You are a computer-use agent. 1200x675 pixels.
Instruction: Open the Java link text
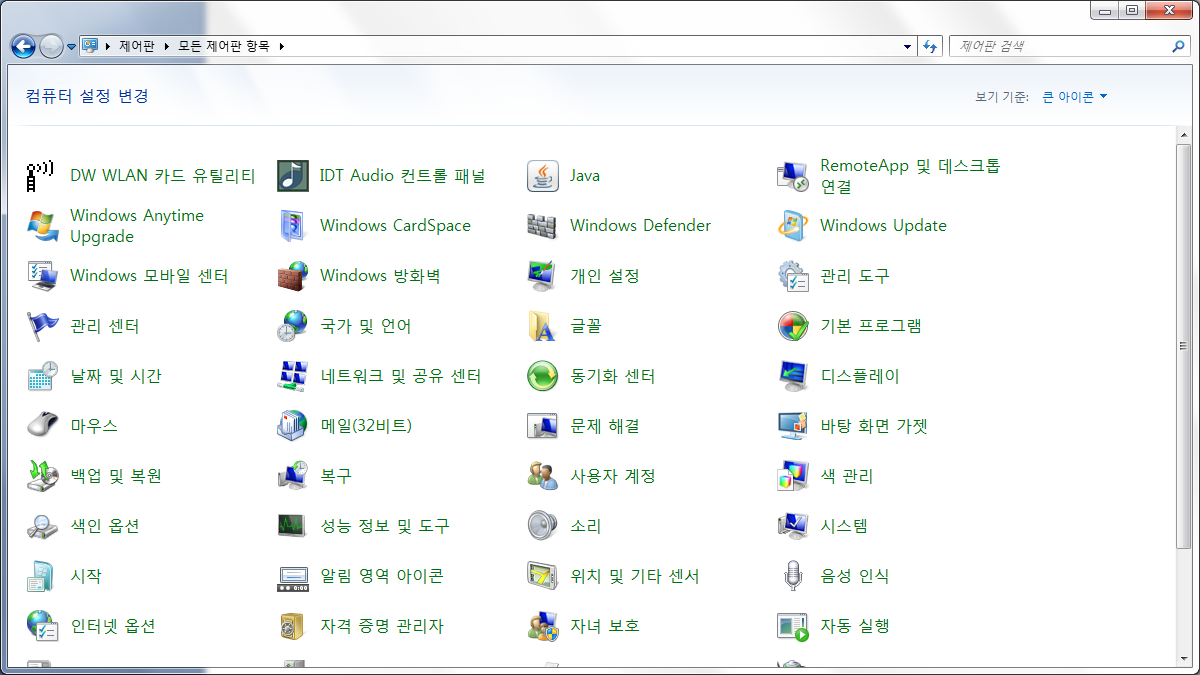click(585, 176)
